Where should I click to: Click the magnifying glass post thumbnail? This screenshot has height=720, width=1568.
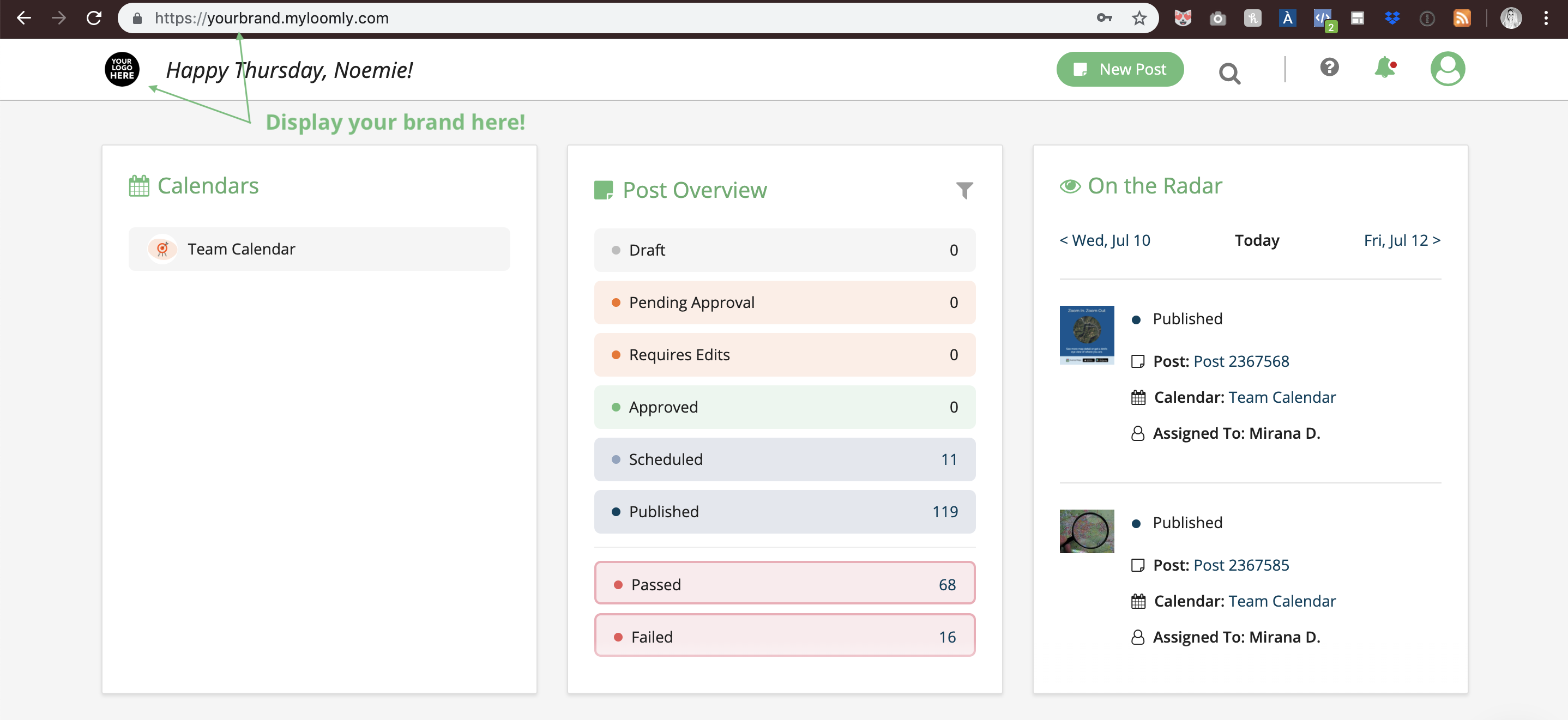[x=1086, y=531]
